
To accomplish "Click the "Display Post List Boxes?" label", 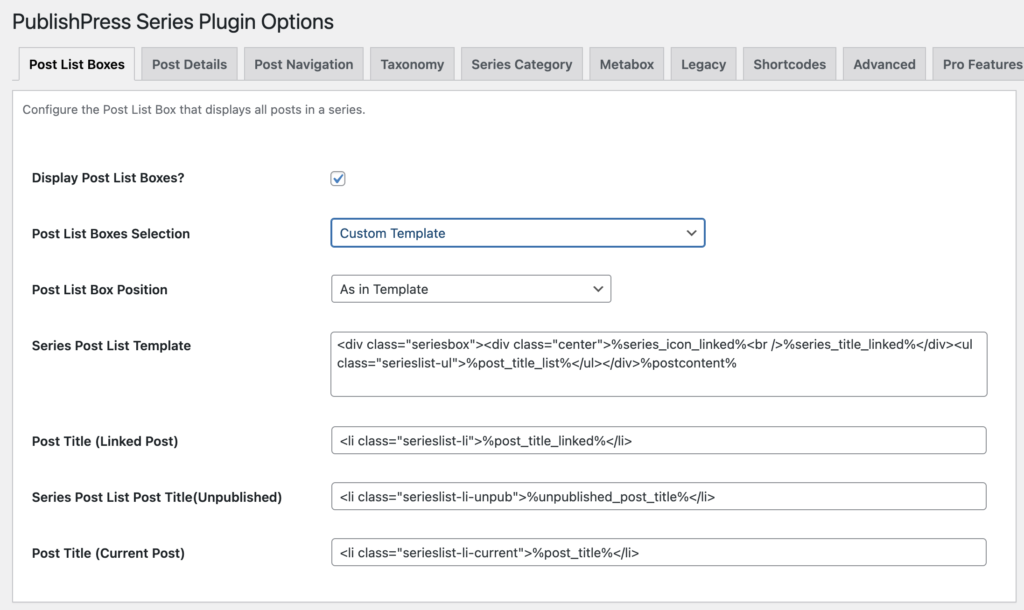I will (x=108, y=178).
